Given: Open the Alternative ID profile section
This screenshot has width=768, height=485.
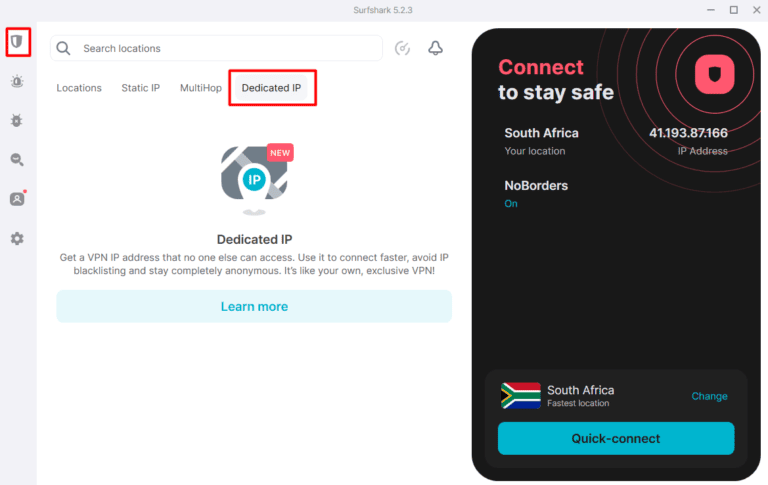Looking at the screenshot, I should [x=17, y=199].
